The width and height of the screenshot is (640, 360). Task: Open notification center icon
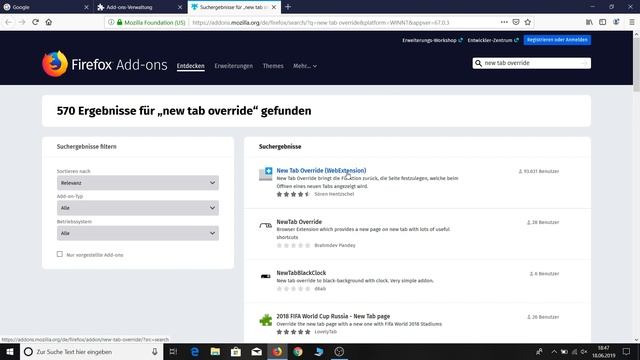[x=627, y=351]
